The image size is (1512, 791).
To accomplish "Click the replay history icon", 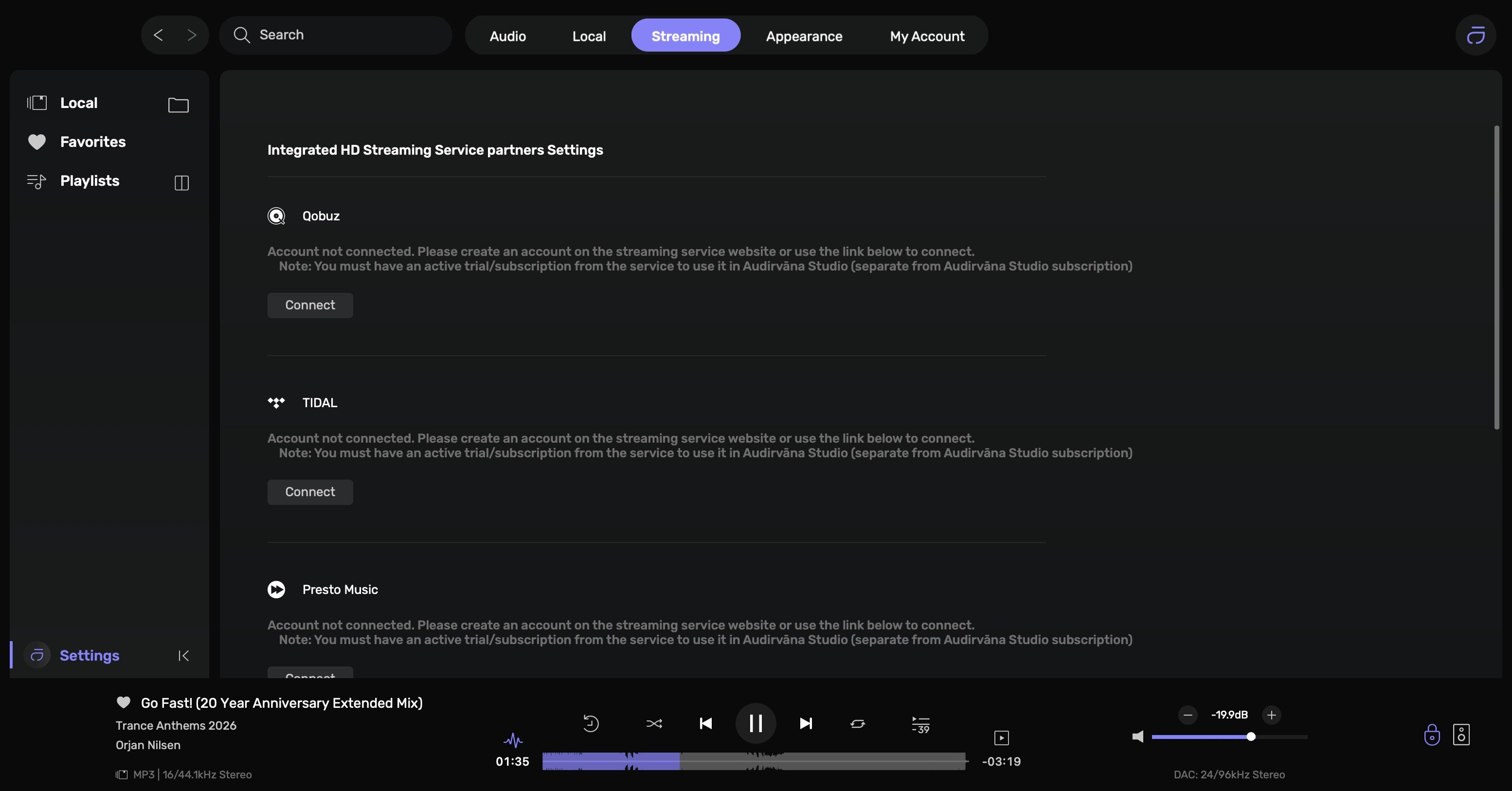I will click(x=591, y=723).
